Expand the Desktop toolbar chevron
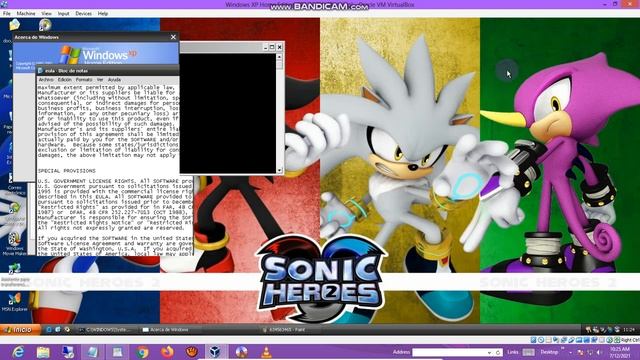Viewport: 640px width, 360px height. click(563, 348)
